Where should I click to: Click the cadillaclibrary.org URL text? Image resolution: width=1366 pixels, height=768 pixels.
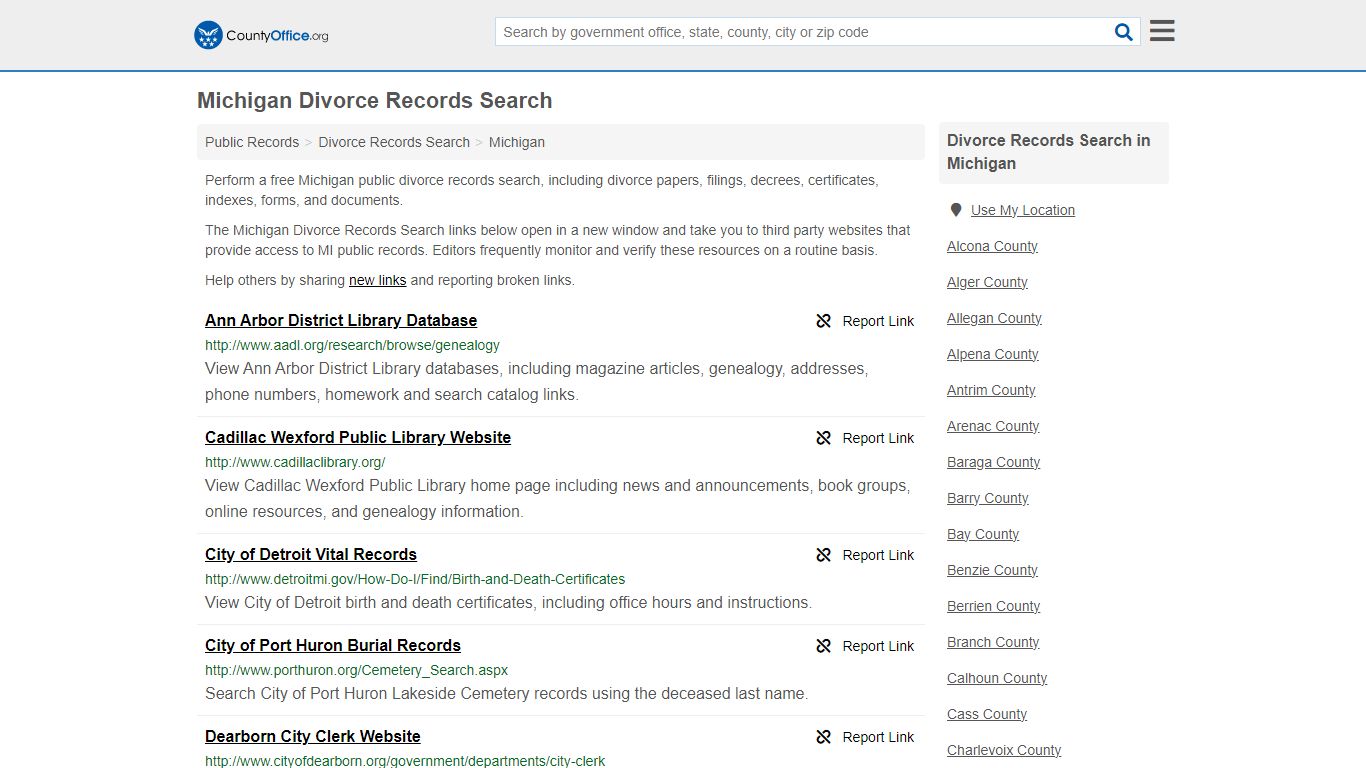pos(295,462)
